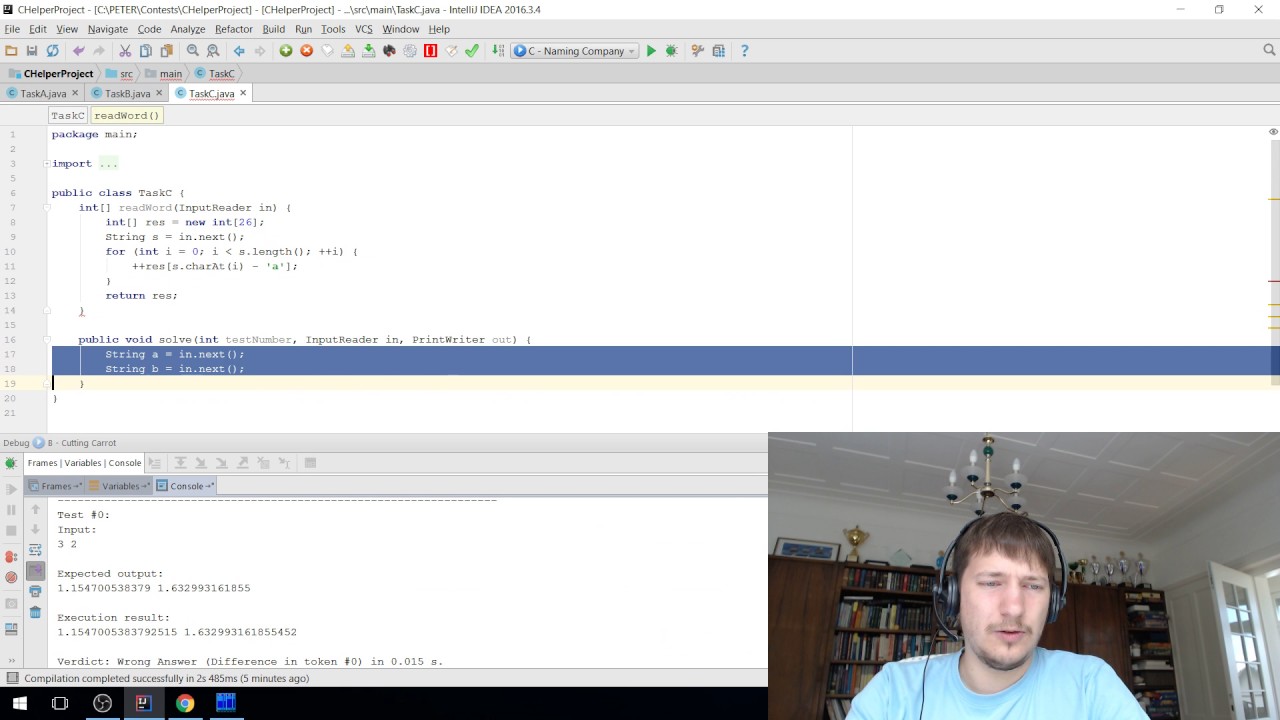Image resolution: width=1280 pixels, height=720 pixels.
Task: Open Search Everywhere magnifier at top right
Action: 1269,50
